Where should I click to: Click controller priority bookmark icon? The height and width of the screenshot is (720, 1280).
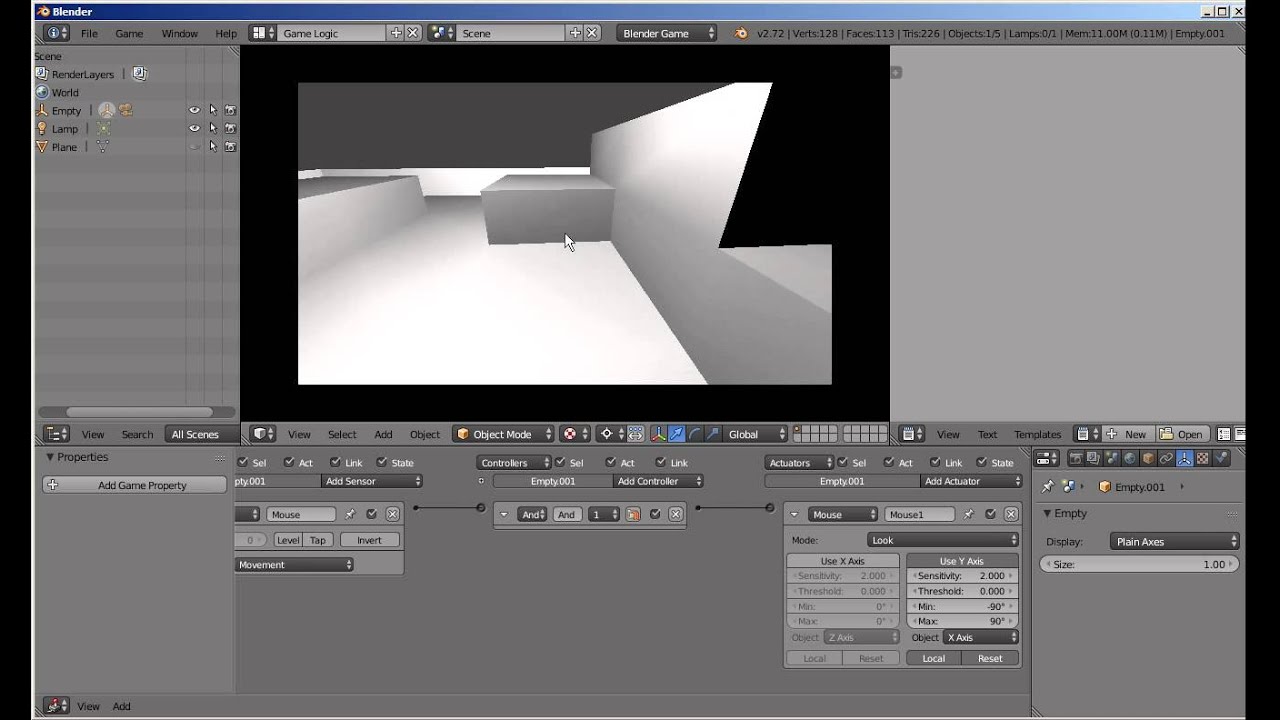pos(633,514)
